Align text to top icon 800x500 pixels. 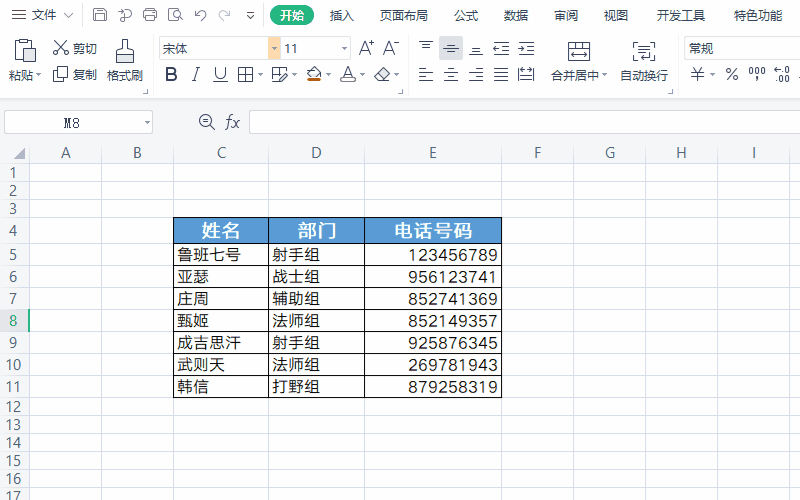coord(426,48)
